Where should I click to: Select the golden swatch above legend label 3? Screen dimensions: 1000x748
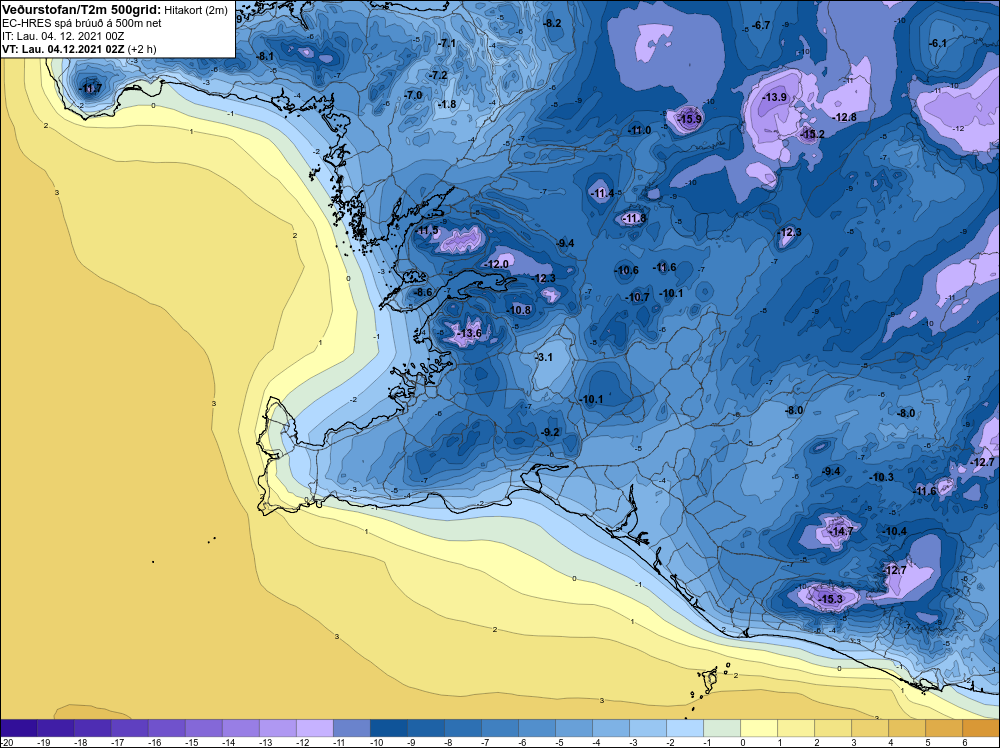(x=869, y=728)
